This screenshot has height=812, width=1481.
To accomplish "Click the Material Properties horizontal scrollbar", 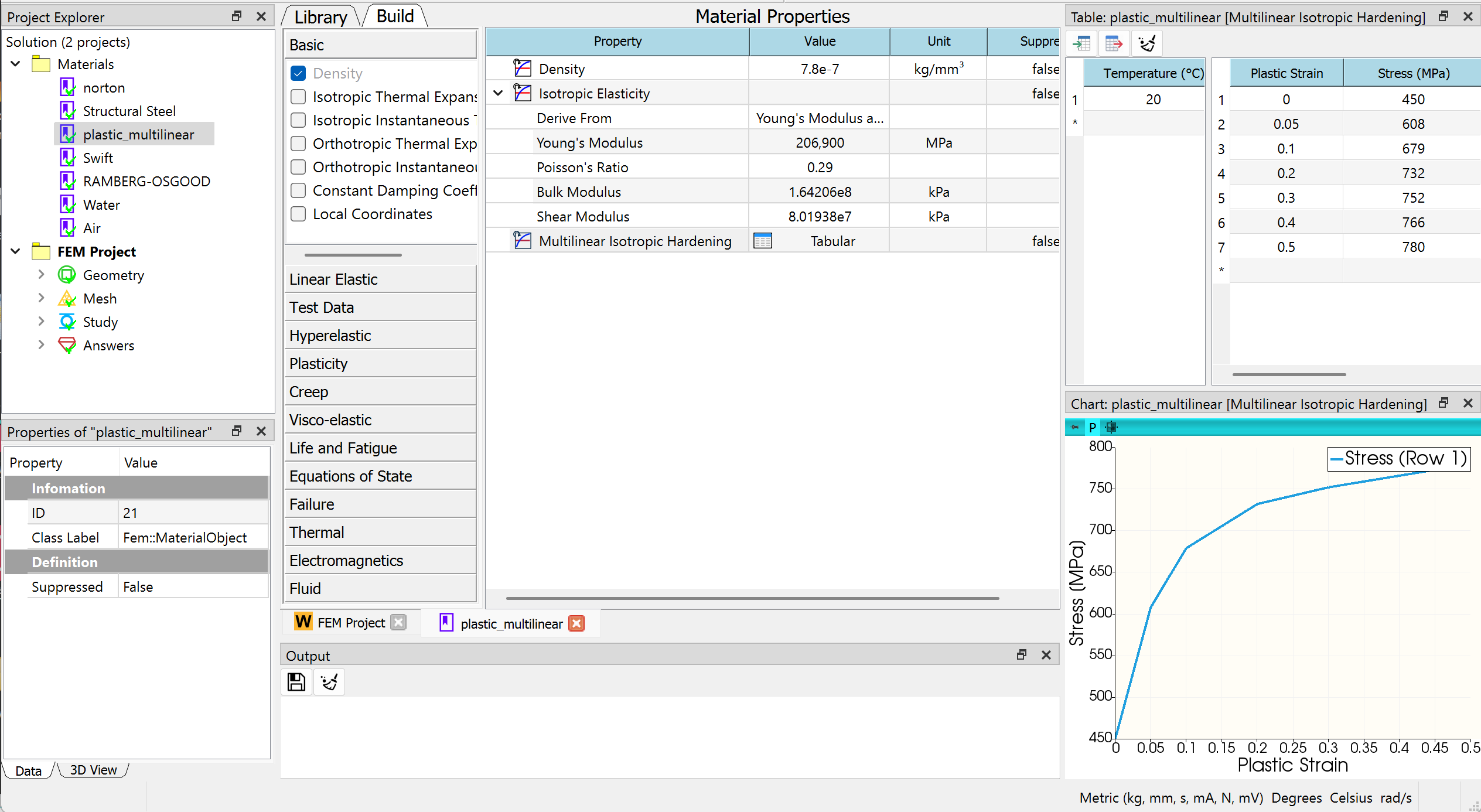I will click(752, 598).
